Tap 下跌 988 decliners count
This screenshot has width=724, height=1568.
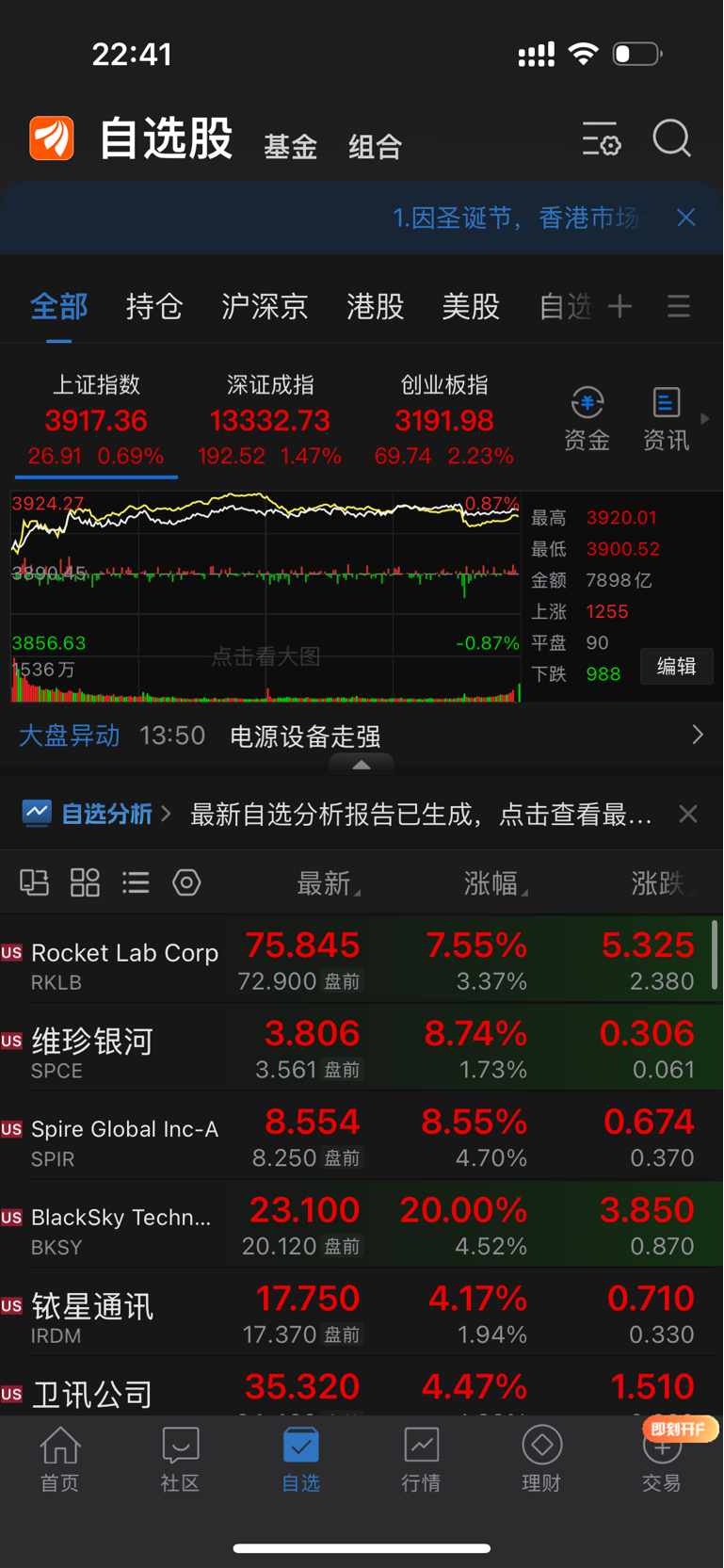click(x=576, y=673)
